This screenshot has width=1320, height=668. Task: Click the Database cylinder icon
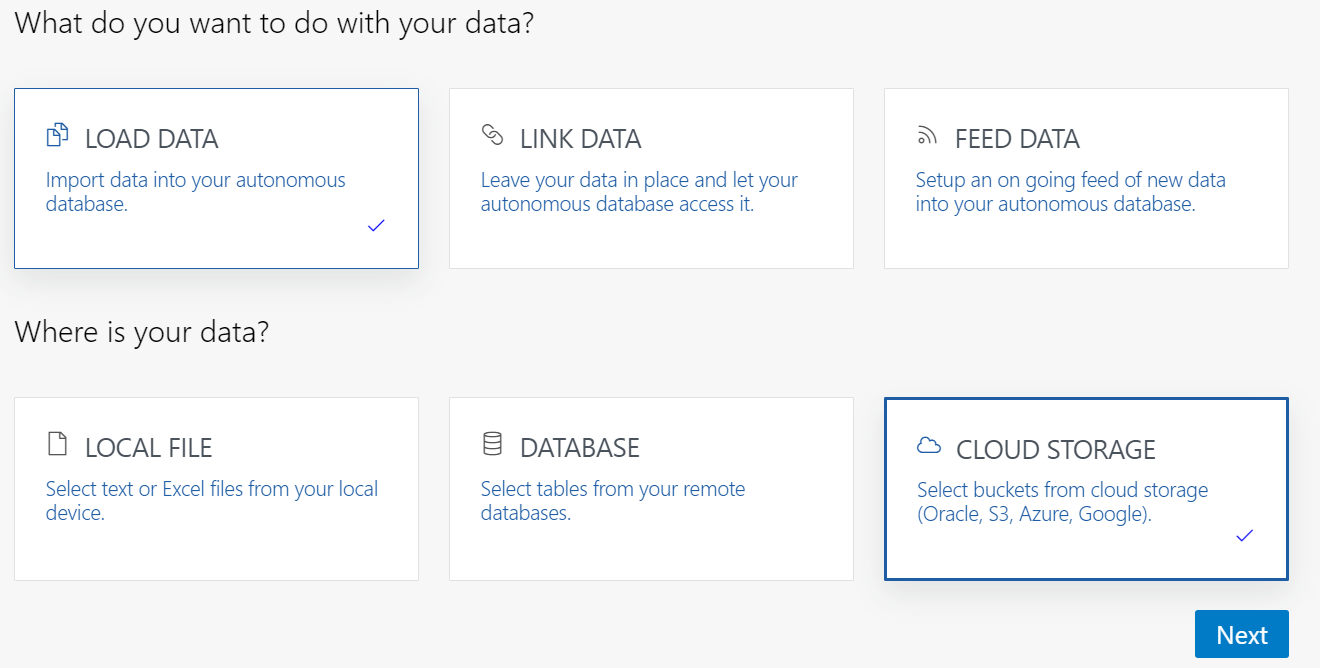[492, 444]
